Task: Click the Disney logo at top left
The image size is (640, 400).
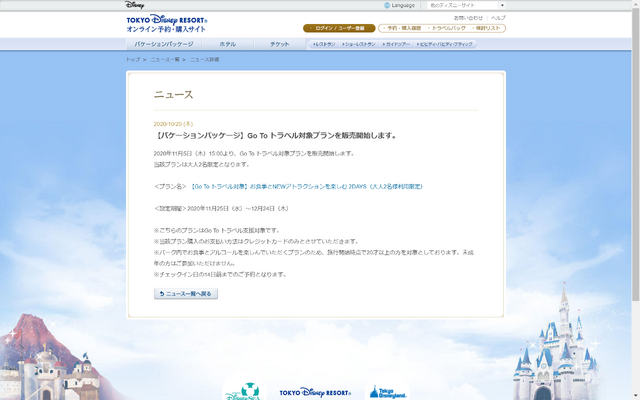Action: point(134,5)
